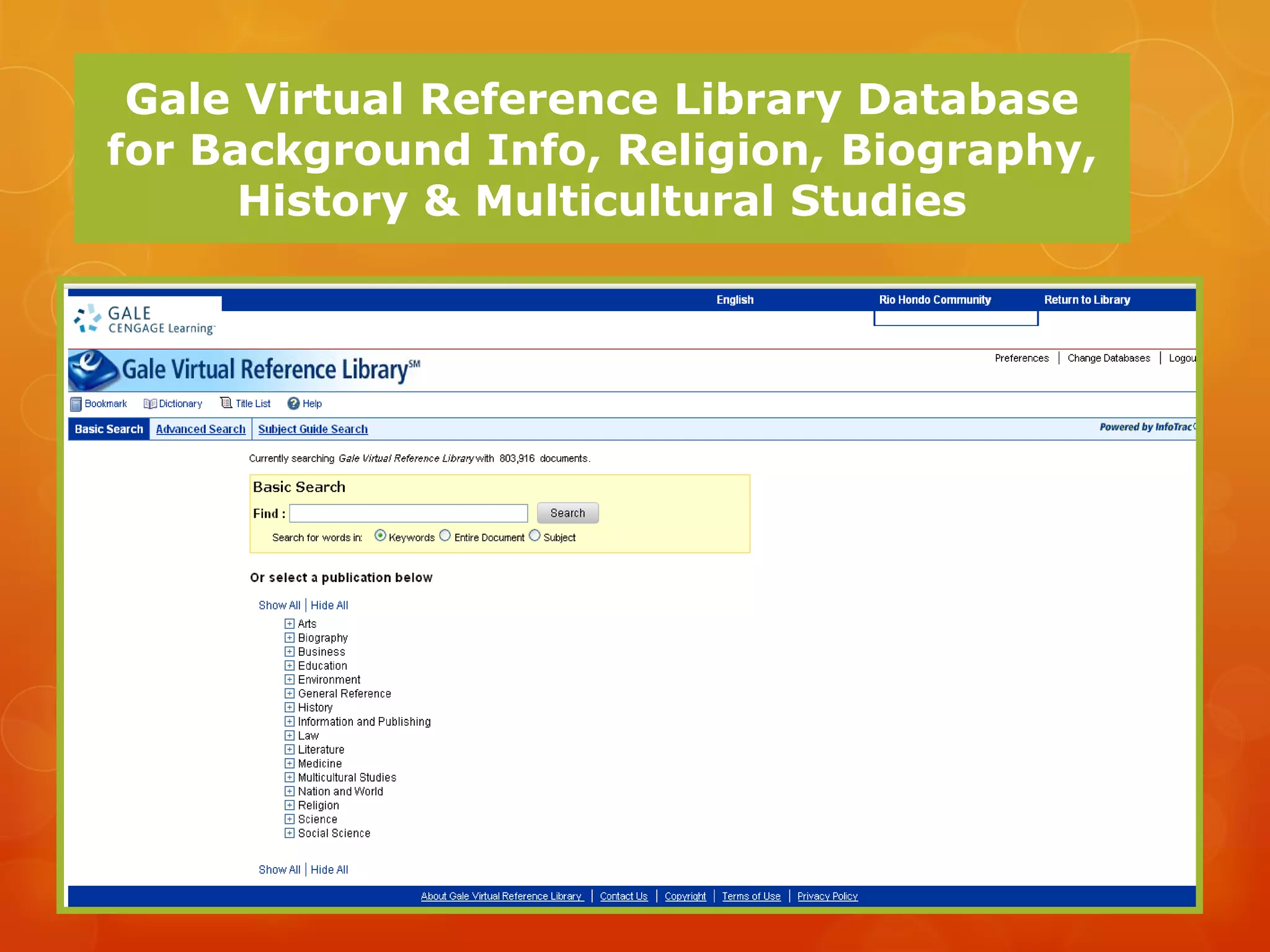Click the Contact Us footer link
The height and width of the screenshot is (952, 1270).
(x=624, y=896)
